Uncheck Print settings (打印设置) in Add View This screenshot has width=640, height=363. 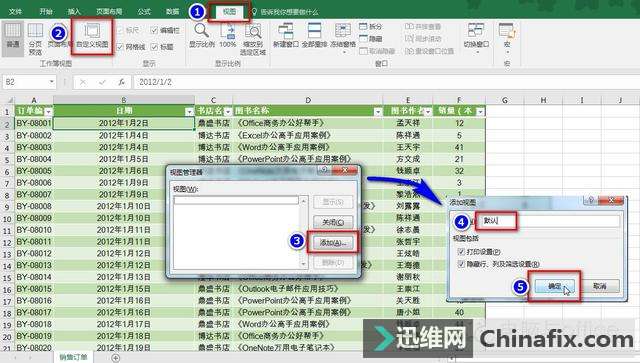pos(461,252)
